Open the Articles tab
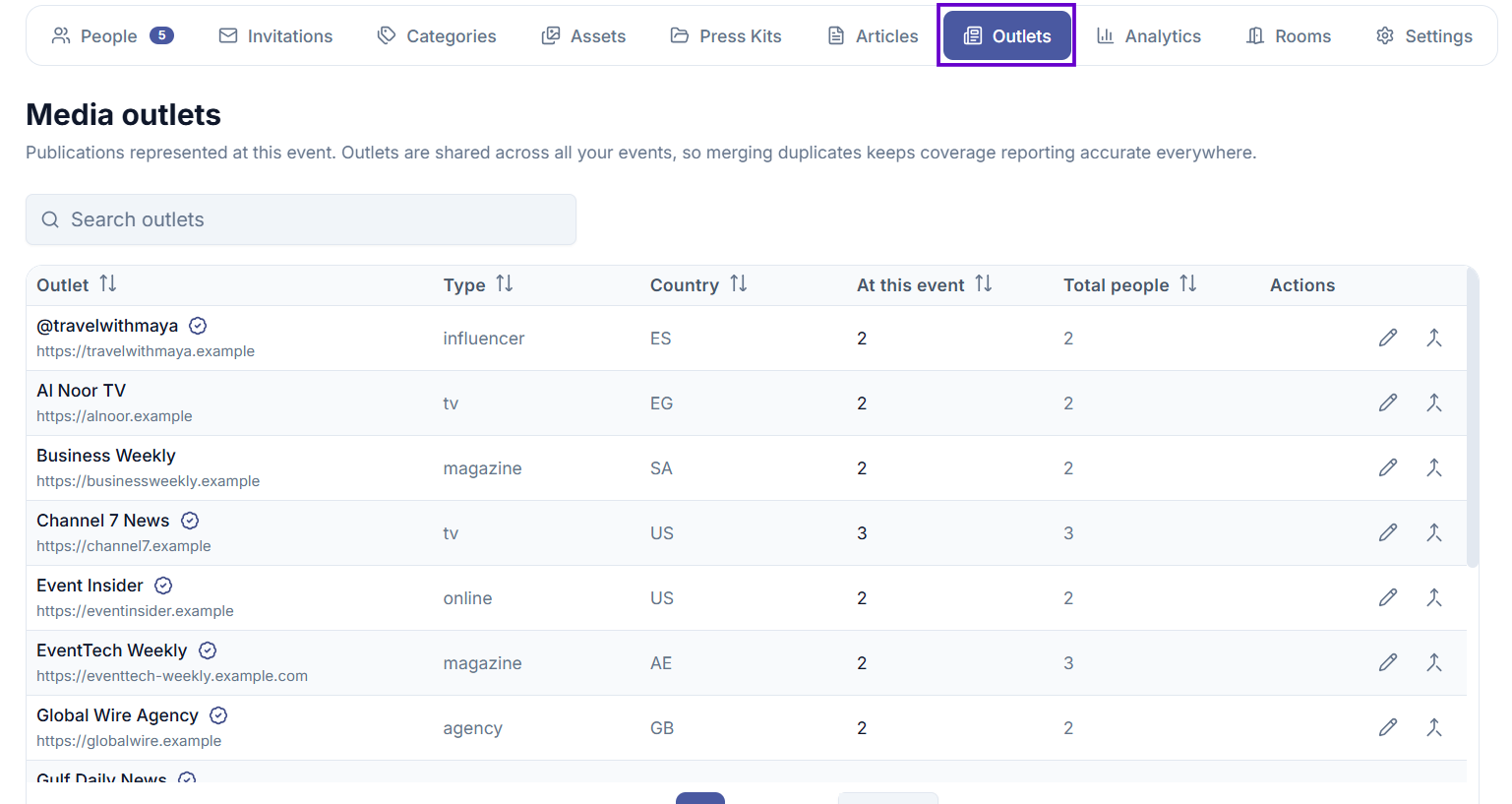This screenshot has width=1512, height=804. pyautogui.click(x=873, y=36)
